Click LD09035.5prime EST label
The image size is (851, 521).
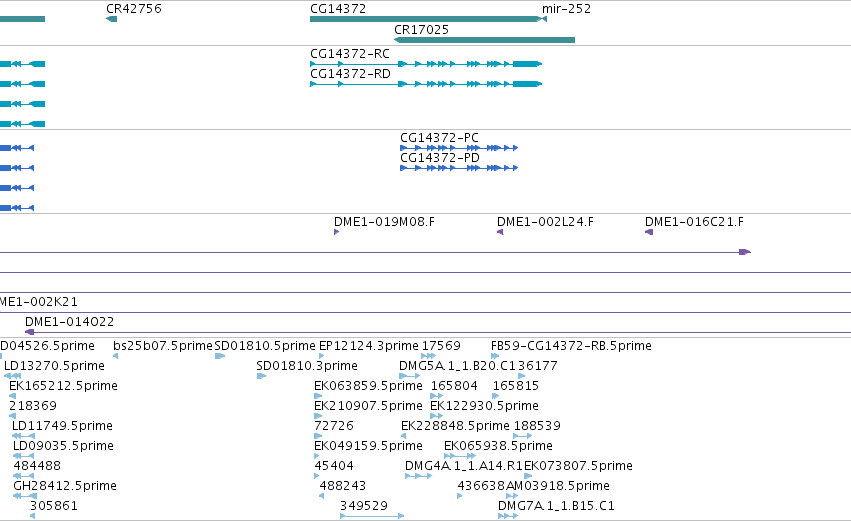coord(63,446)
